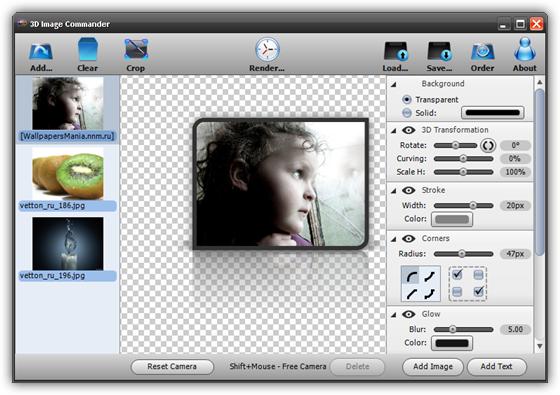Viewport: 560px width, 395px height.
Task: Click the Blur value 5.00
Action: pos(515,329)
